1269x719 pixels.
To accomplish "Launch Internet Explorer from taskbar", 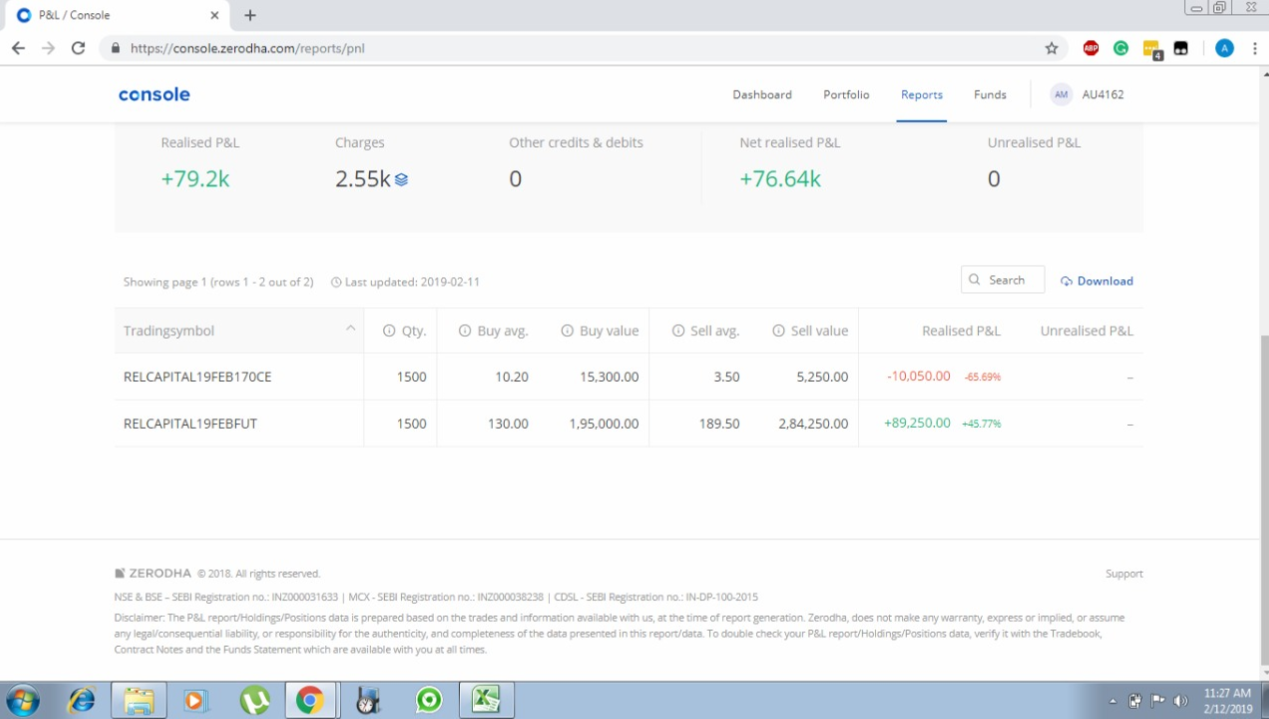I will coord(82,700).
